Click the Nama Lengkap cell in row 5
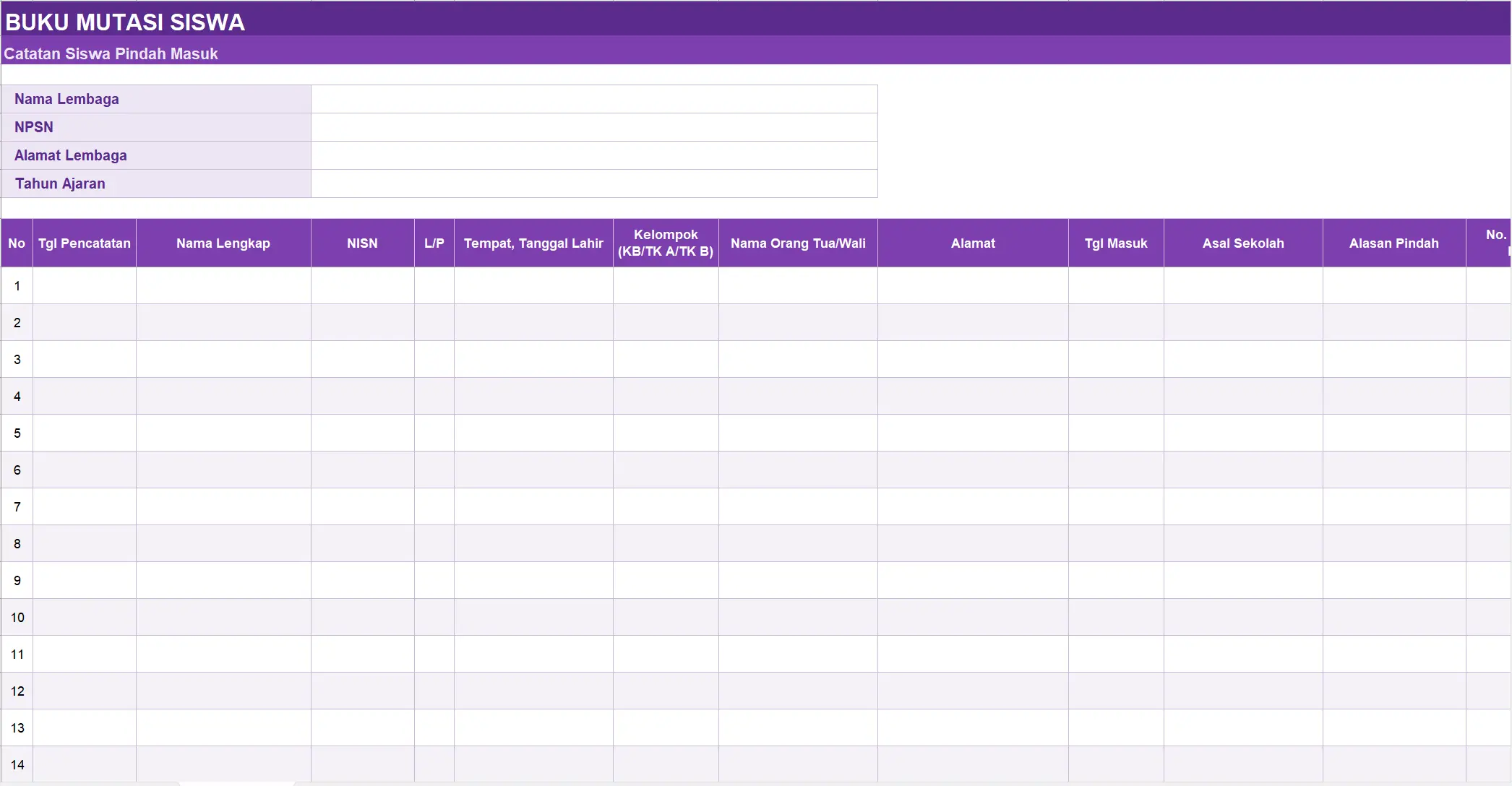1512x786 pixels. [x=223, y=433]
